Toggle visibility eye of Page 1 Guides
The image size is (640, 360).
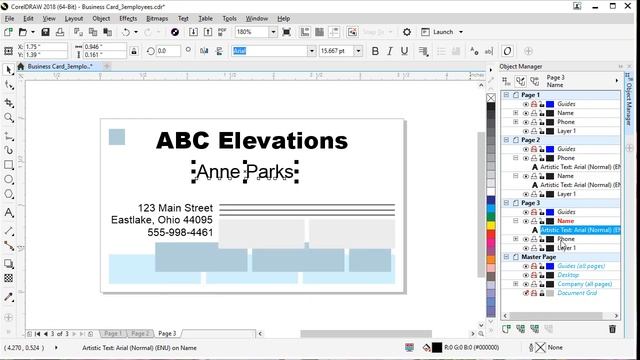point(526,104)
